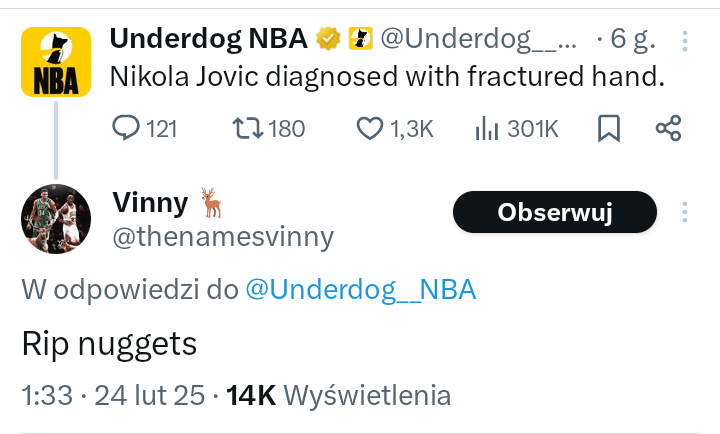Open more options for Vinny's reply
This screenshot has width=720, height=434.
(684, 212)
